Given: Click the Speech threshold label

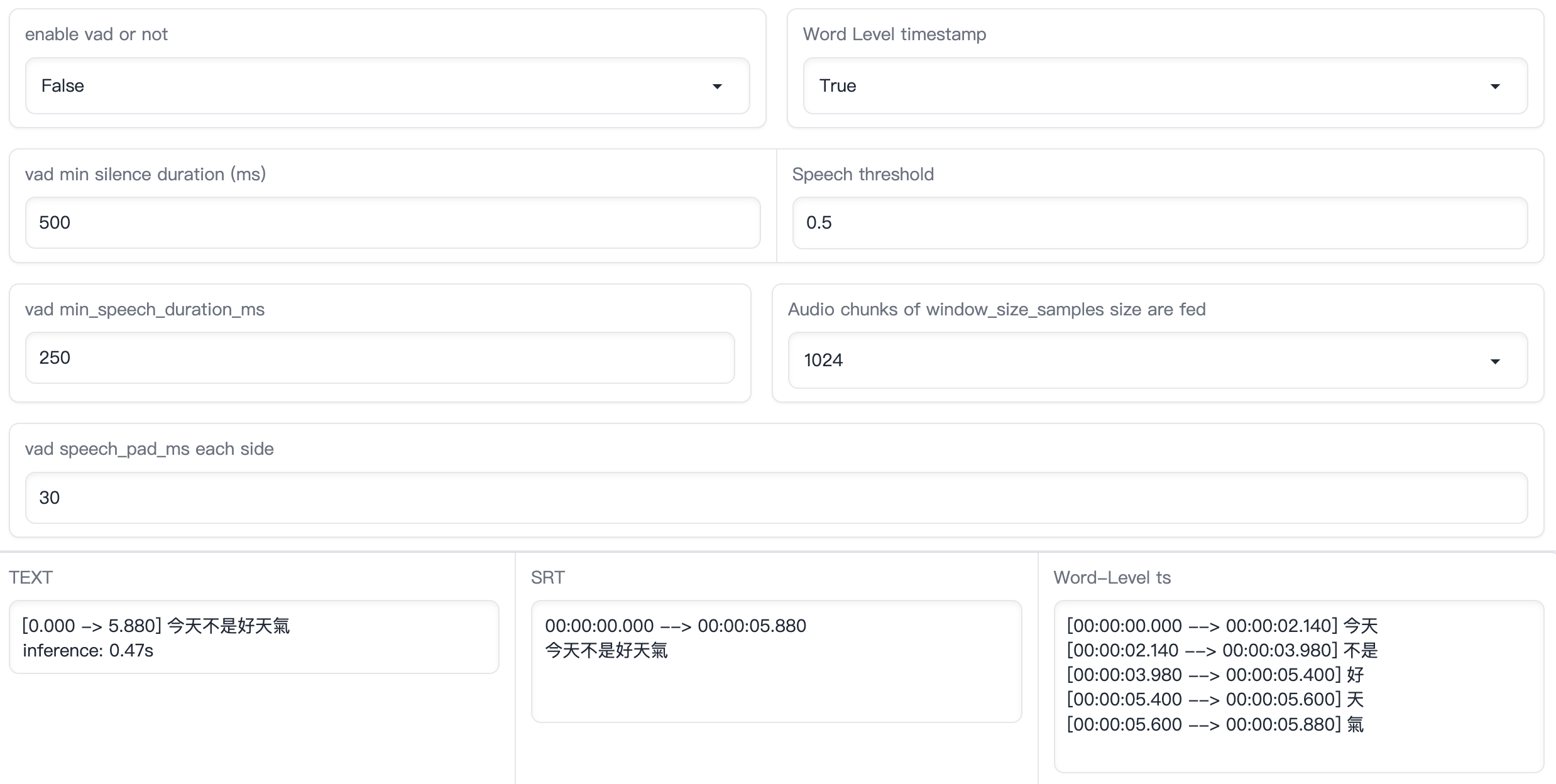Looking at the screenshot, I should [863, 174].
